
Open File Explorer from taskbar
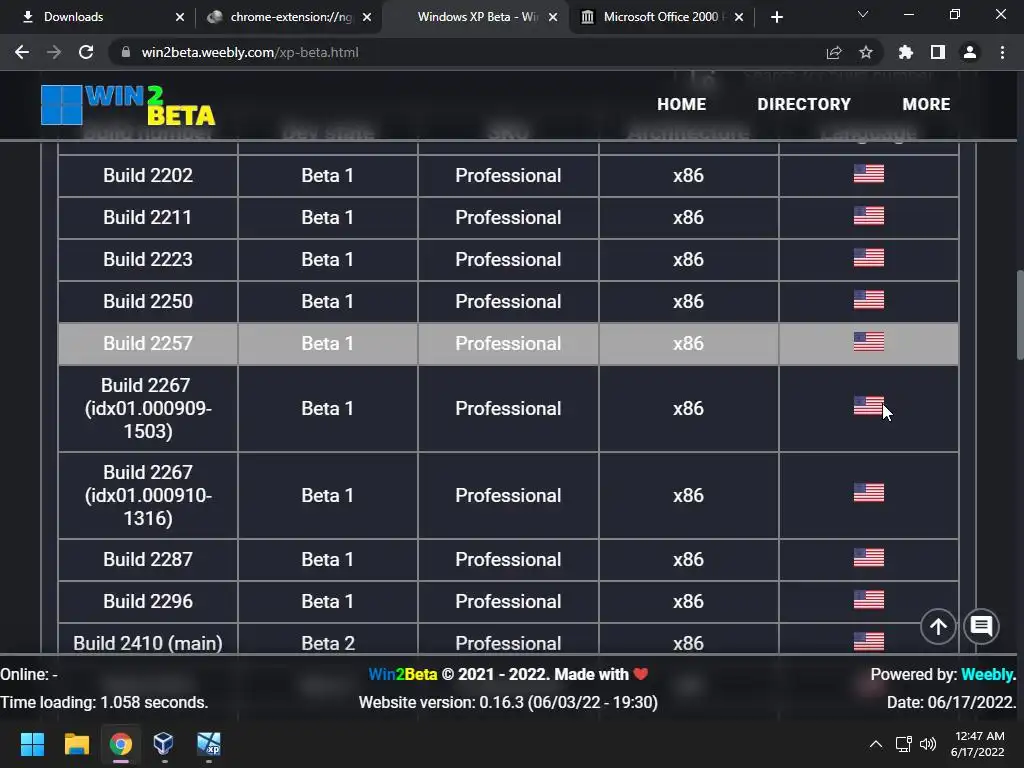pos(76,744)
